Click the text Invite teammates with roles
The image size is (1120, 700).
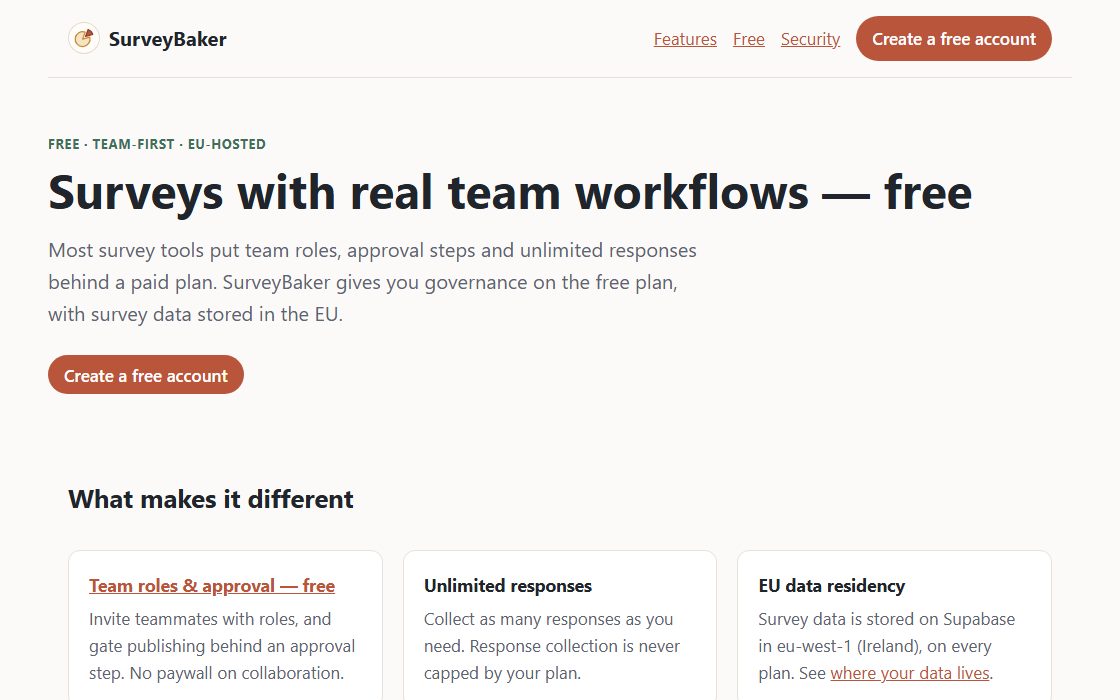(x=210, y=619)
